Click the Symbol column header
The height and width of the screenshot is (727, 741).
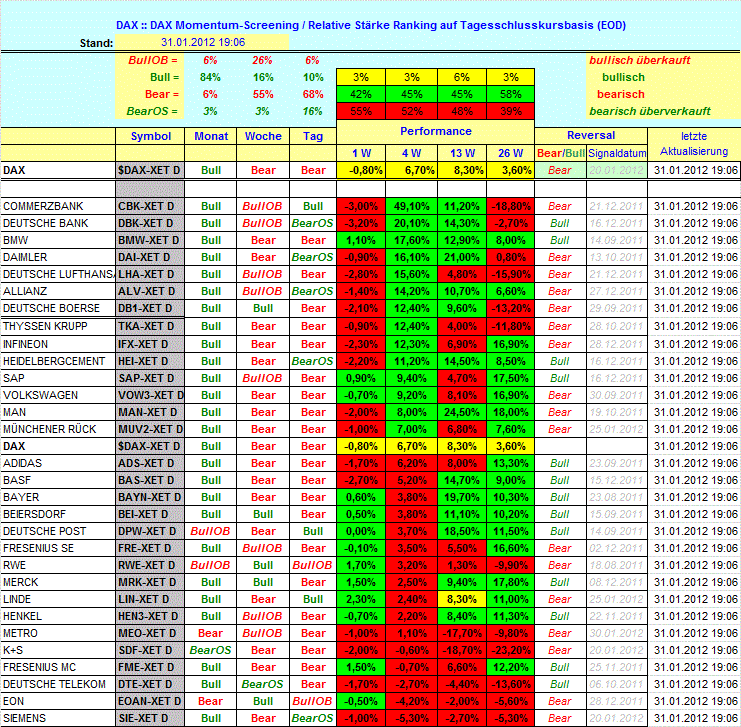150,136
